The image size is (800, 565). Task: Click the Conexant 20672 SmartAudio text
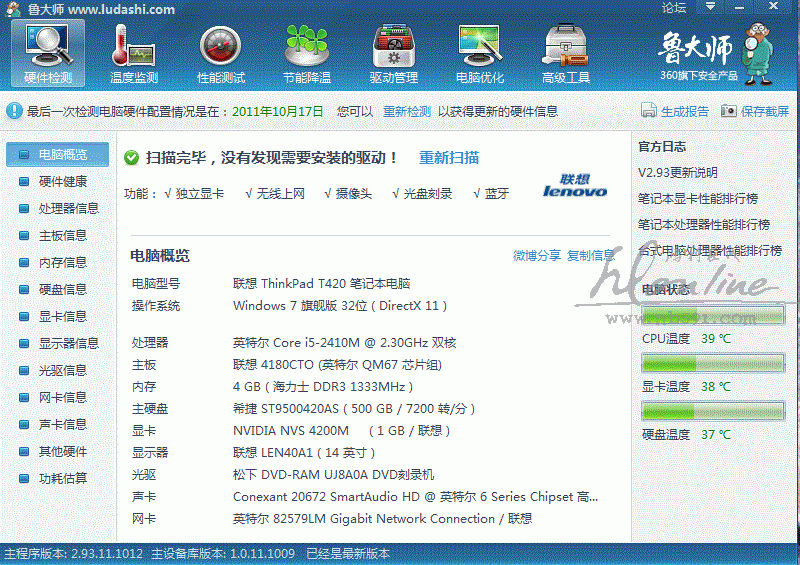coord(415,497)
